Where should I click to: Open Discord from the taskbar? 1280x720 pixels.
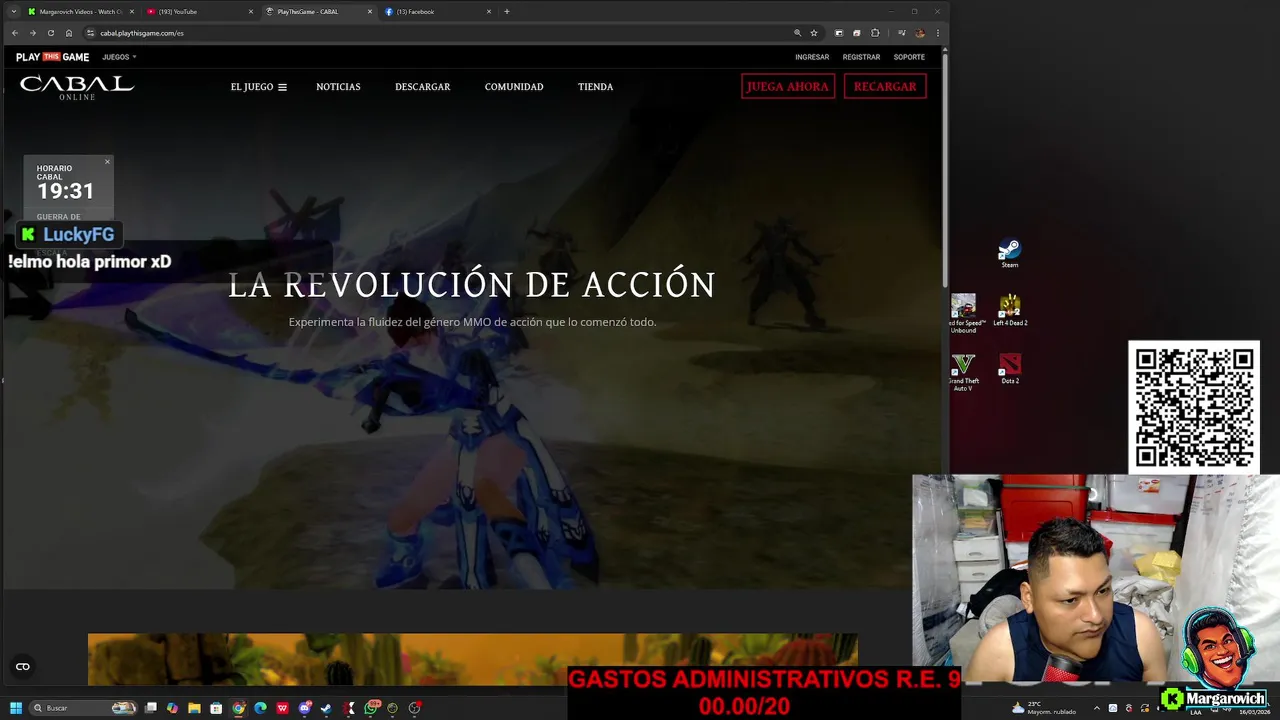(x=304, y=708)
